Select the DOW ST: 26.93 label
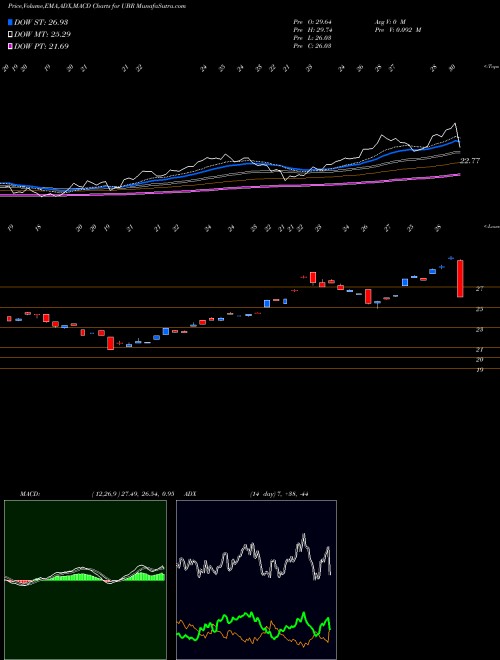This screenshot has height=660, width=500. 41,22
